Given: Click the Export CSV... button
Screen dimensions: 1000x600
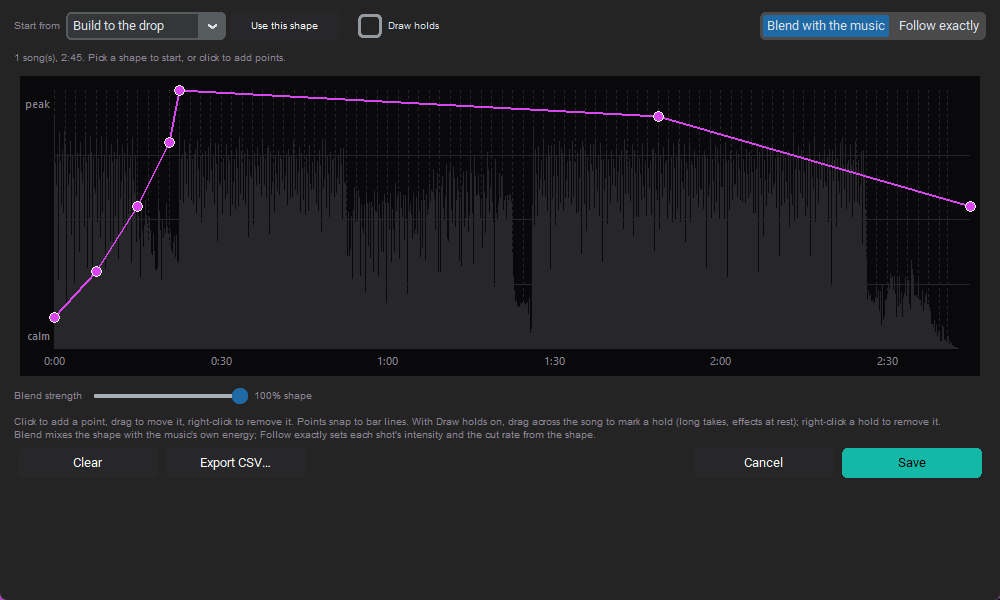Looking at the screenshot, I should tap(235, 463).
